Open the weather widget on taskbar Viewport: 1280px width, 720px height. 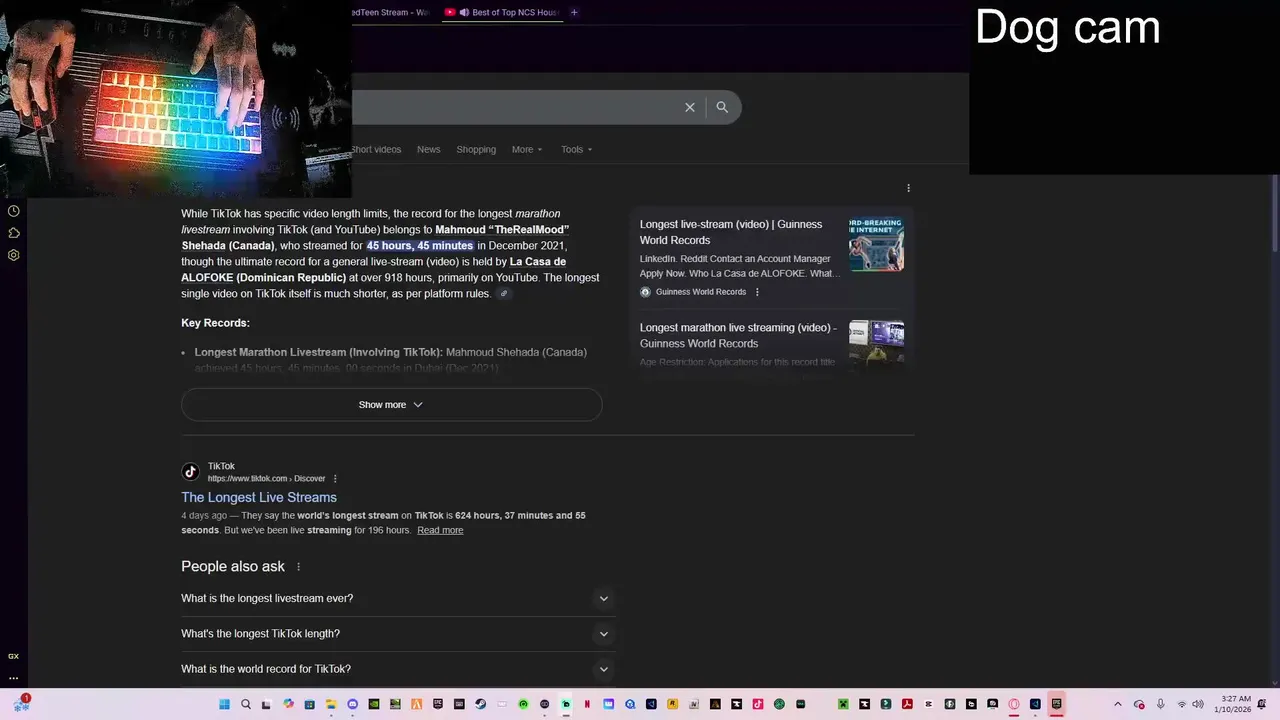pos(21,703)
